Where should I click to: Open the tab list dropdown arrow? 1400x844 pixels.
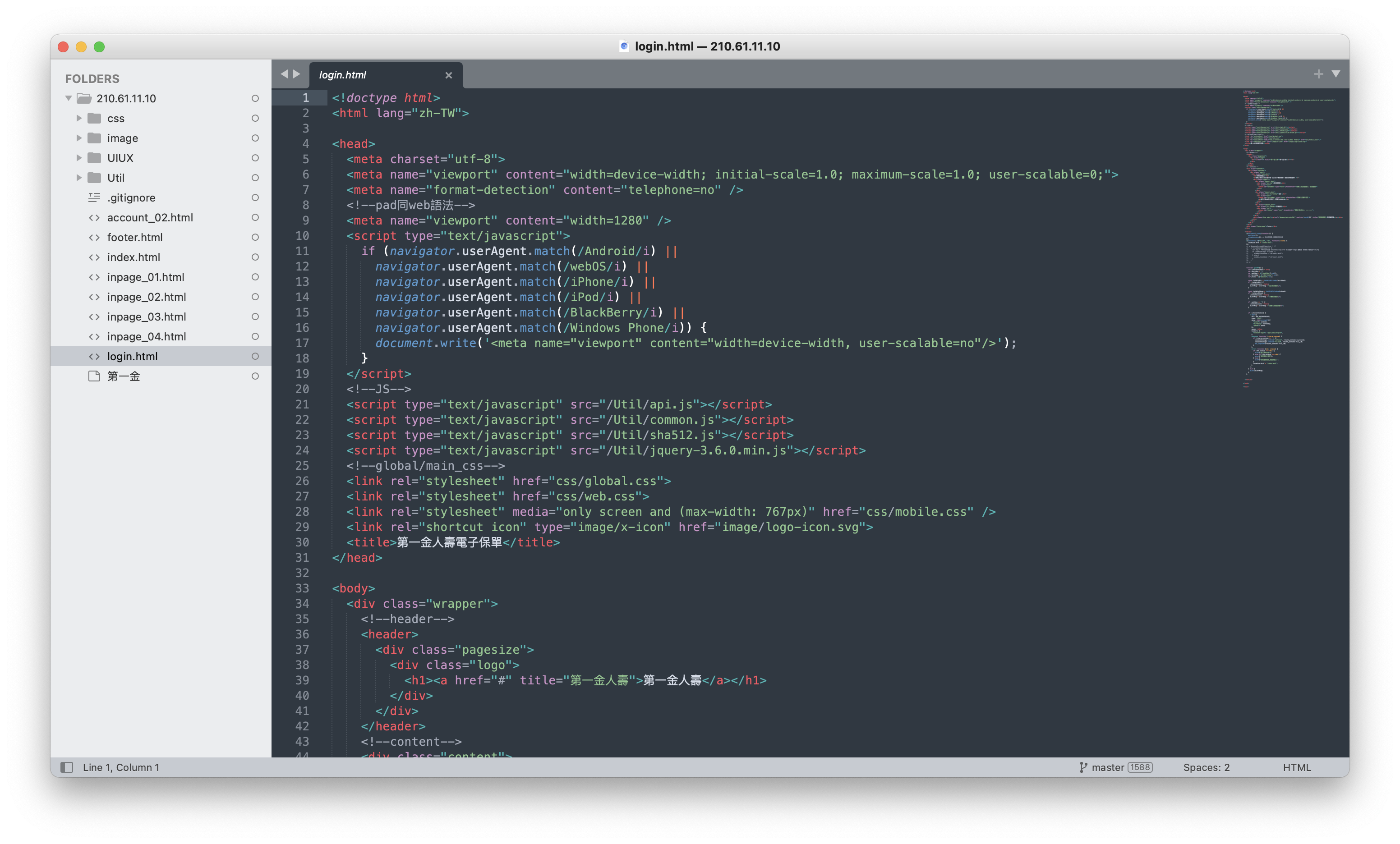click(x=1336, y=74)
